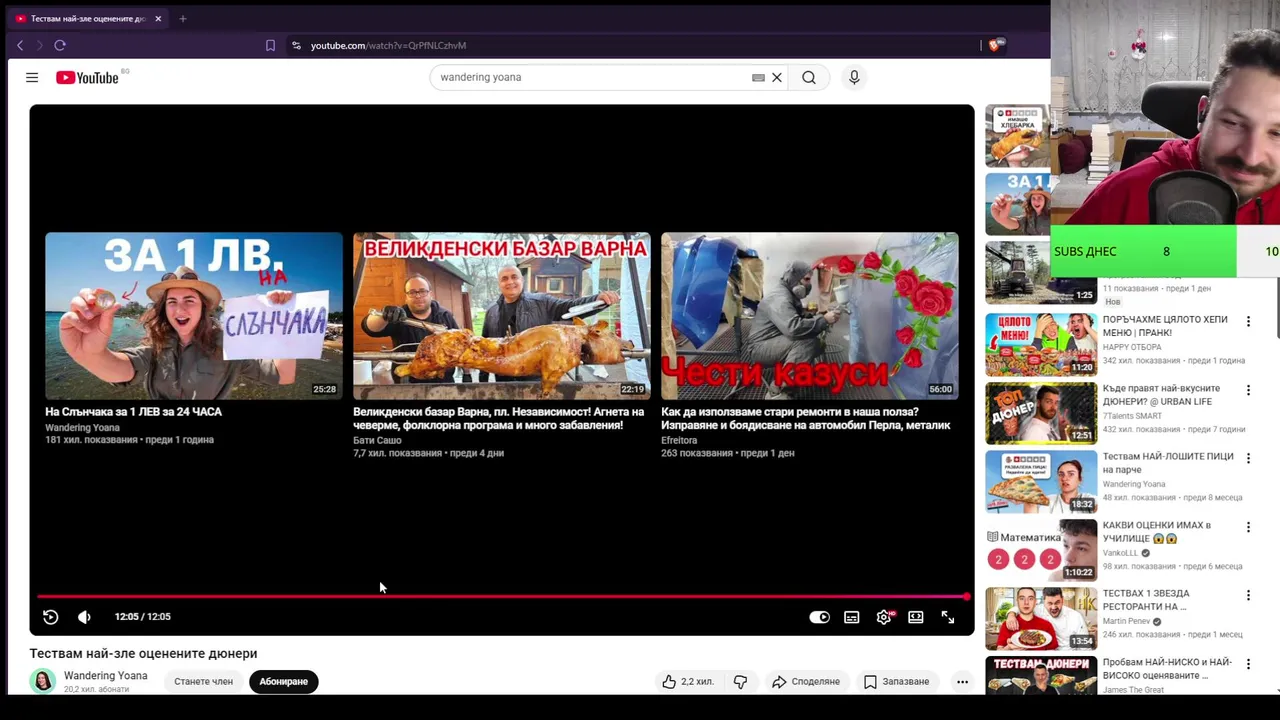Click '7Talents SMART' channel name
The height and width of the screenshot is (720, 1280).
[x=1132, y=416]
